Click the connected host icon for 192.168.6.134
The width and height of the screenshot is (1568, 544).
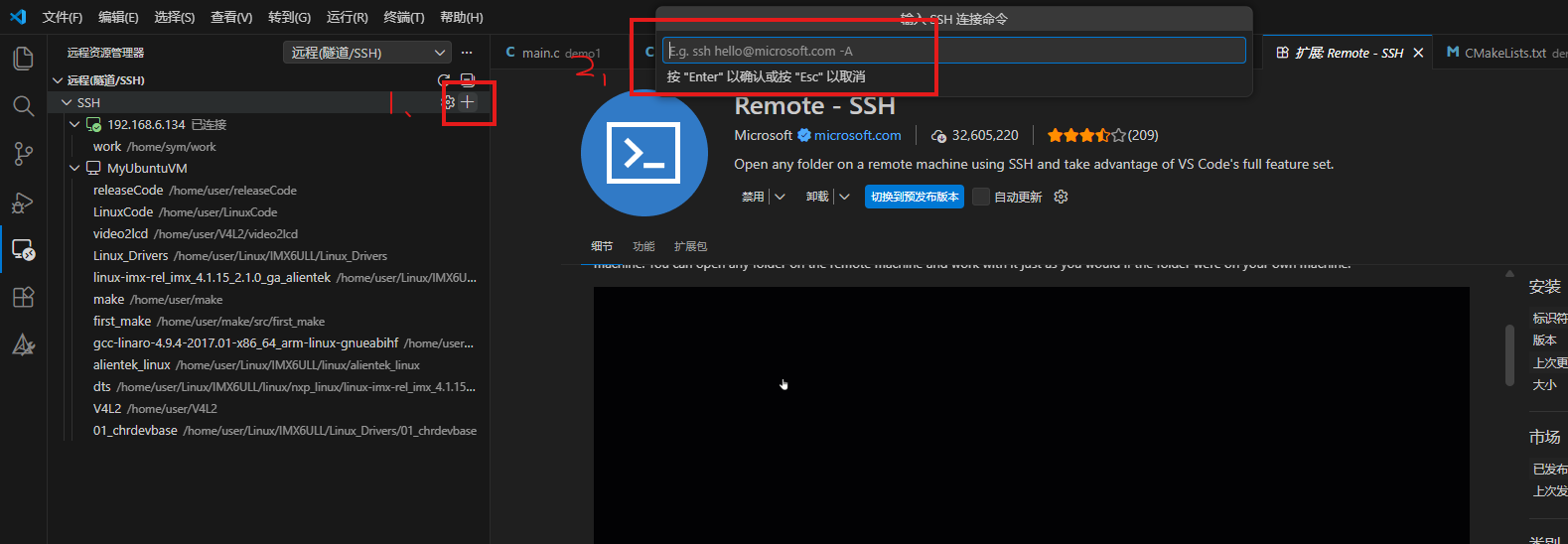click(93, 124)
